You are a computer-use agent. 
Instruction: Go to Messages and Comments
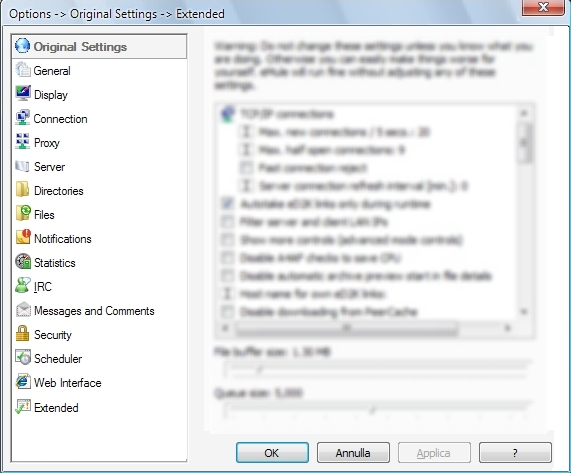point(94,311)
